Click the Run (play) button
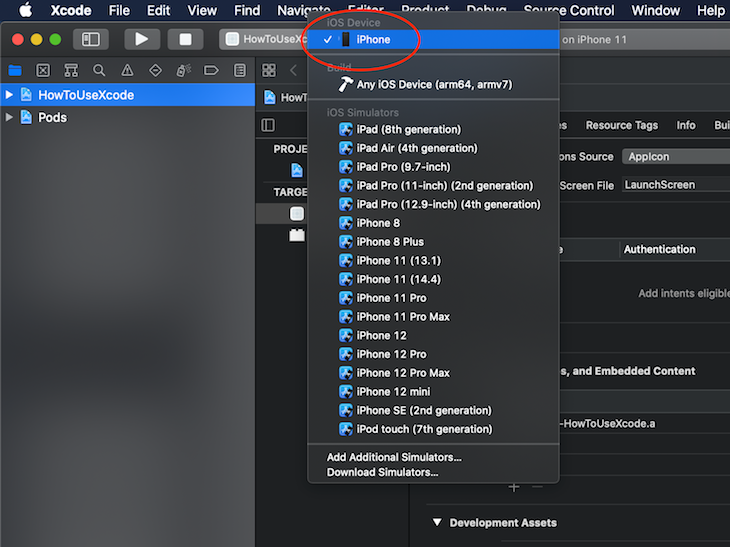Viewport: 730px width, 547px height. tap(142, 39)
